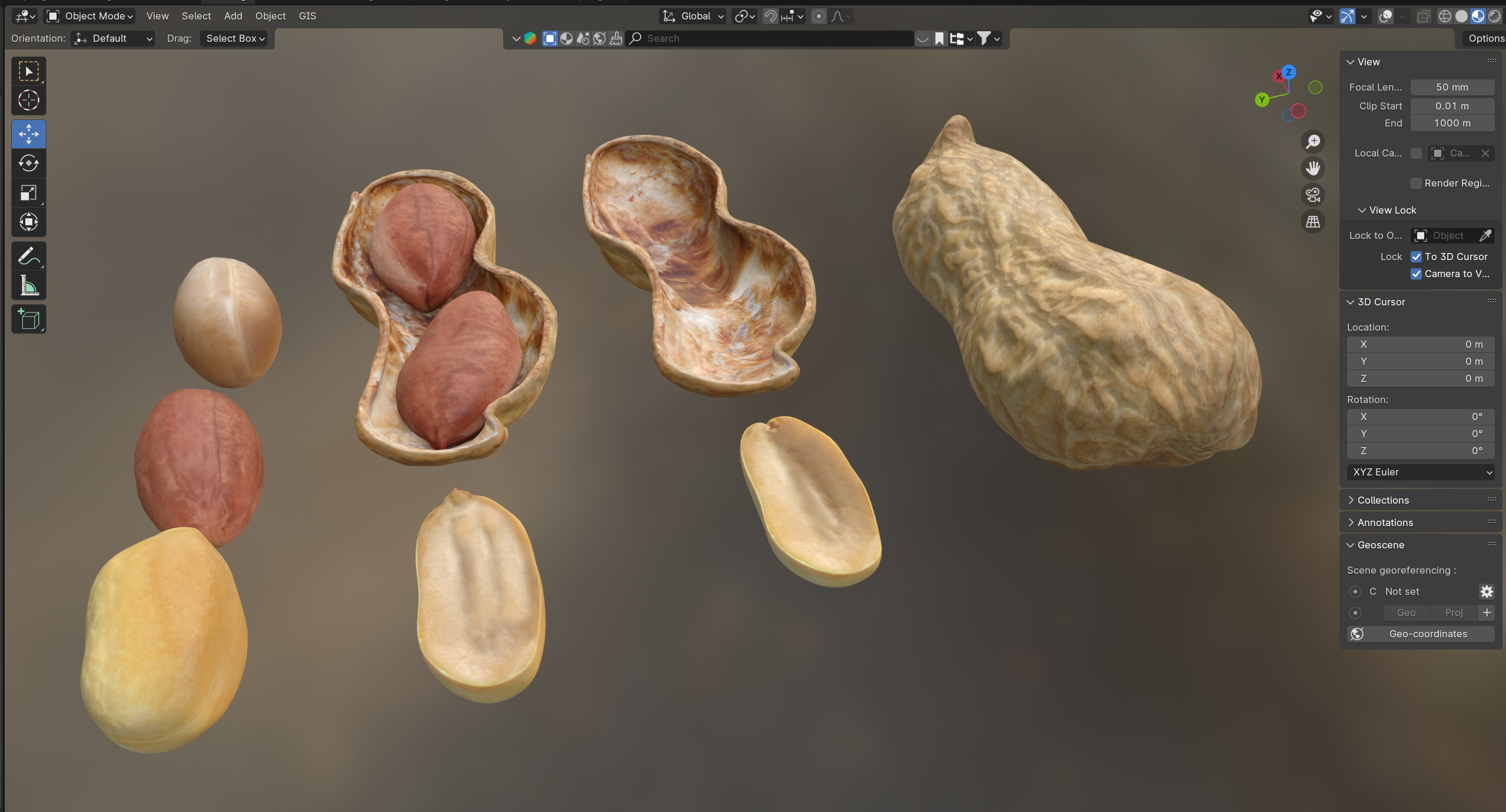Click the Toggle Camera View icon
Screen dimensions: 1506x812
[x=1313, y=195]
